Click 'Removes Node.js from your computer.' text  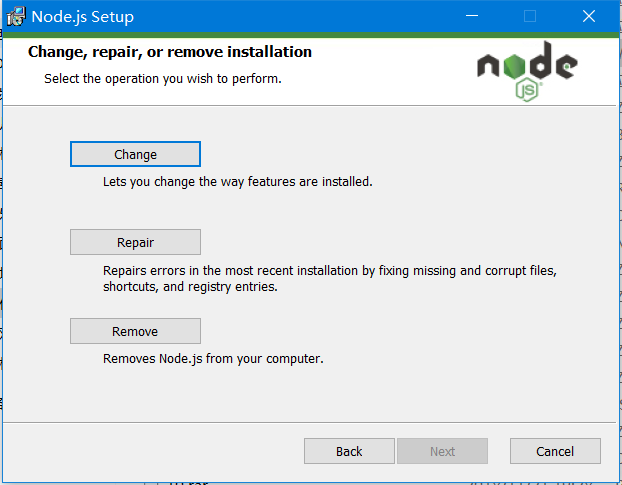click(x=213, y=358)
